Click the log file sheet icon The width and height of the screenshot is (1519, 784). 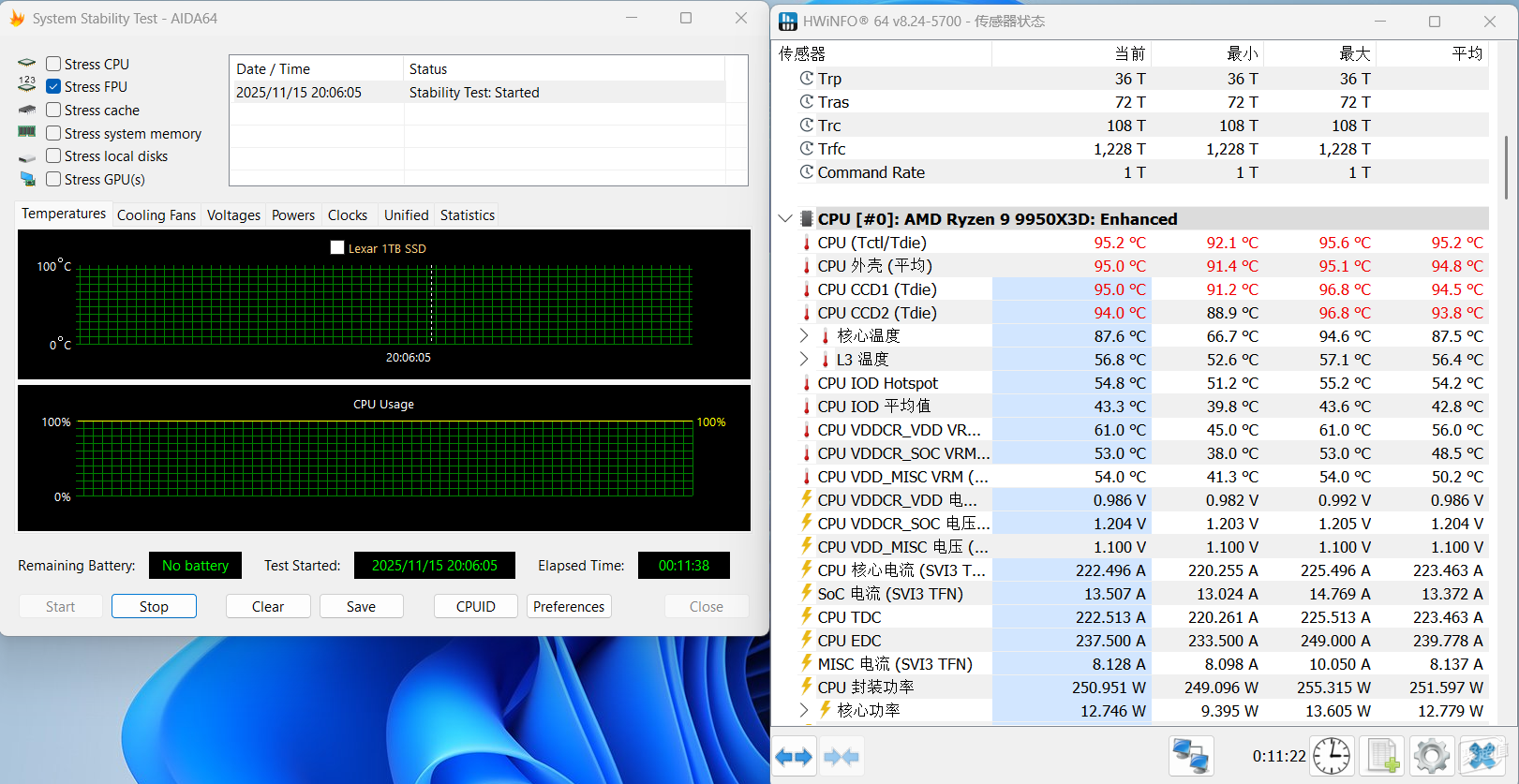pos(1381,756)
